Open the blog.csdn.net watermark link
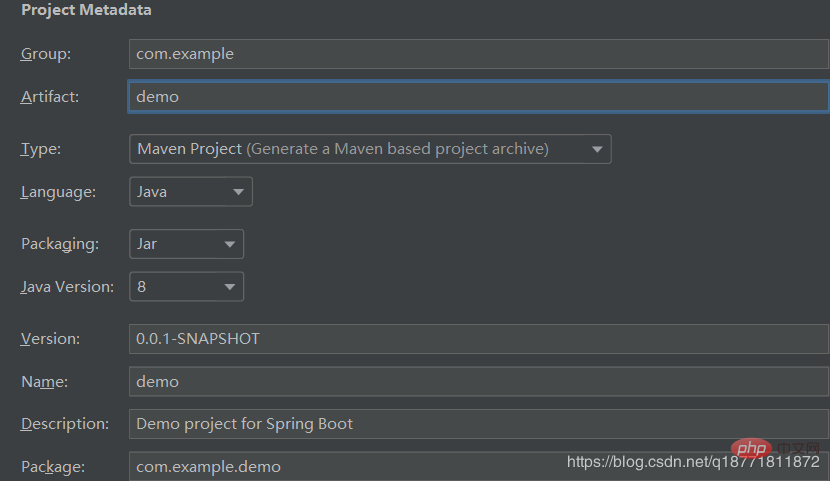 (x=693, y=462)
